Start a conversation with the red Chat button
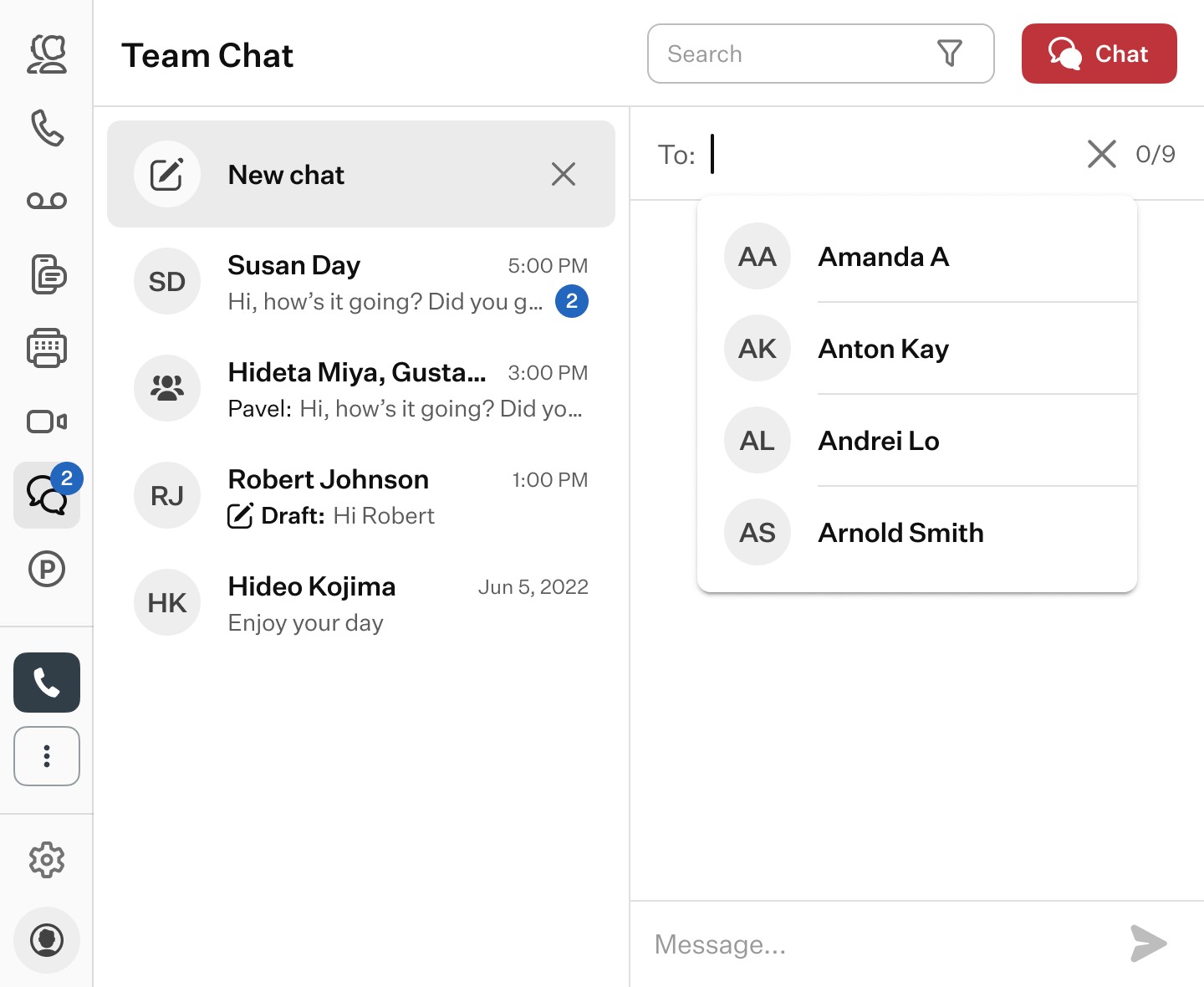The width and height of the screenshot is (1204, 987). tap(1099, 54)
